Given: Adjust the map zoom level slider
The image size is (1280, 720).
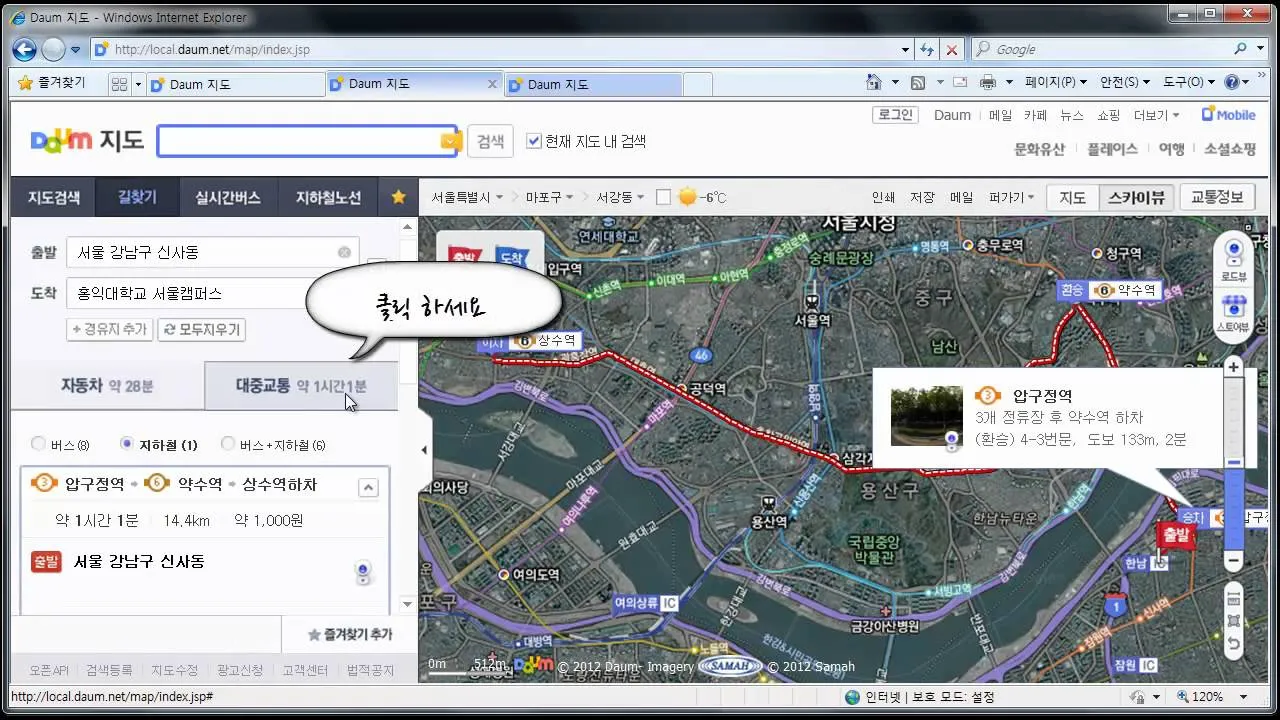Looking at the screenshot, I should 1234,463.
